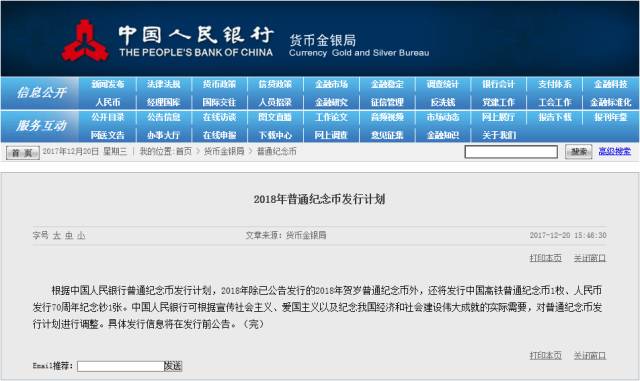Open the 新闻发布 menu item
640x381 pixels.
pyautogui.click(x=108, y=84)
